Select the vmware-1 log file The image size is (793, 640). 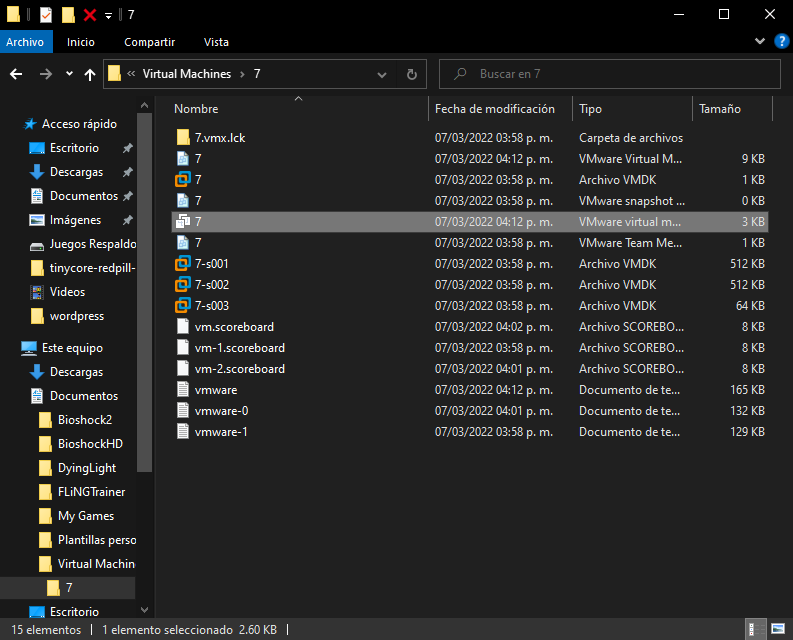click(x=222, y=432)
